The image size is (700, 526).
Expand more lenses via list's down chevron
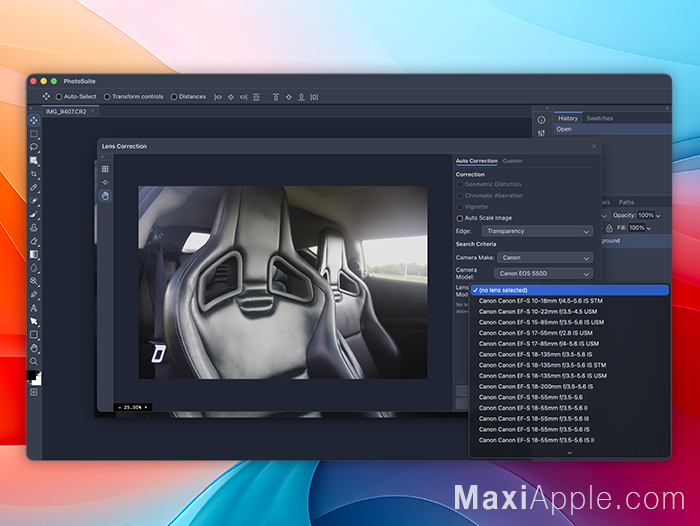(x=570, y=452)
